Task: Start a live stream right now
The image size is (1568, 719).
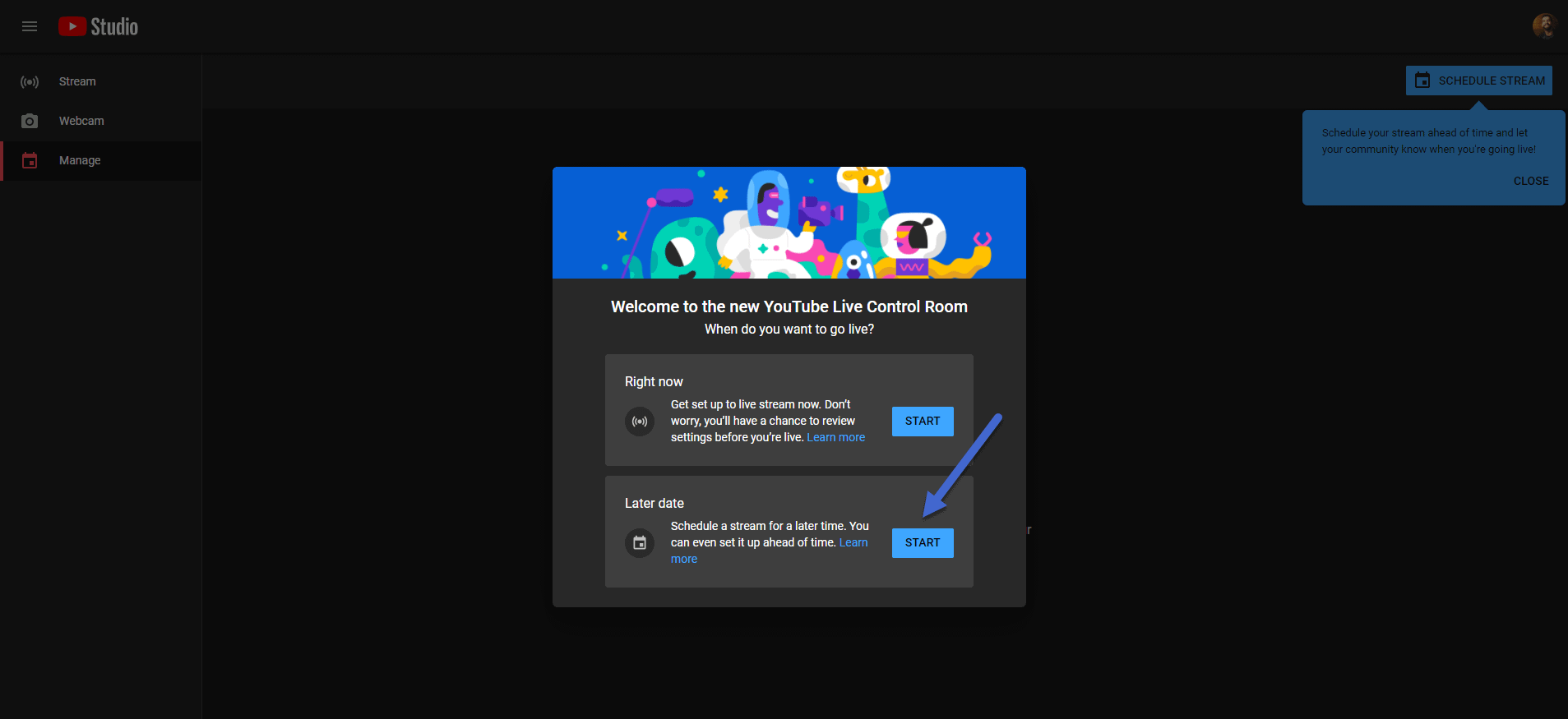Action: pos(923,422)
